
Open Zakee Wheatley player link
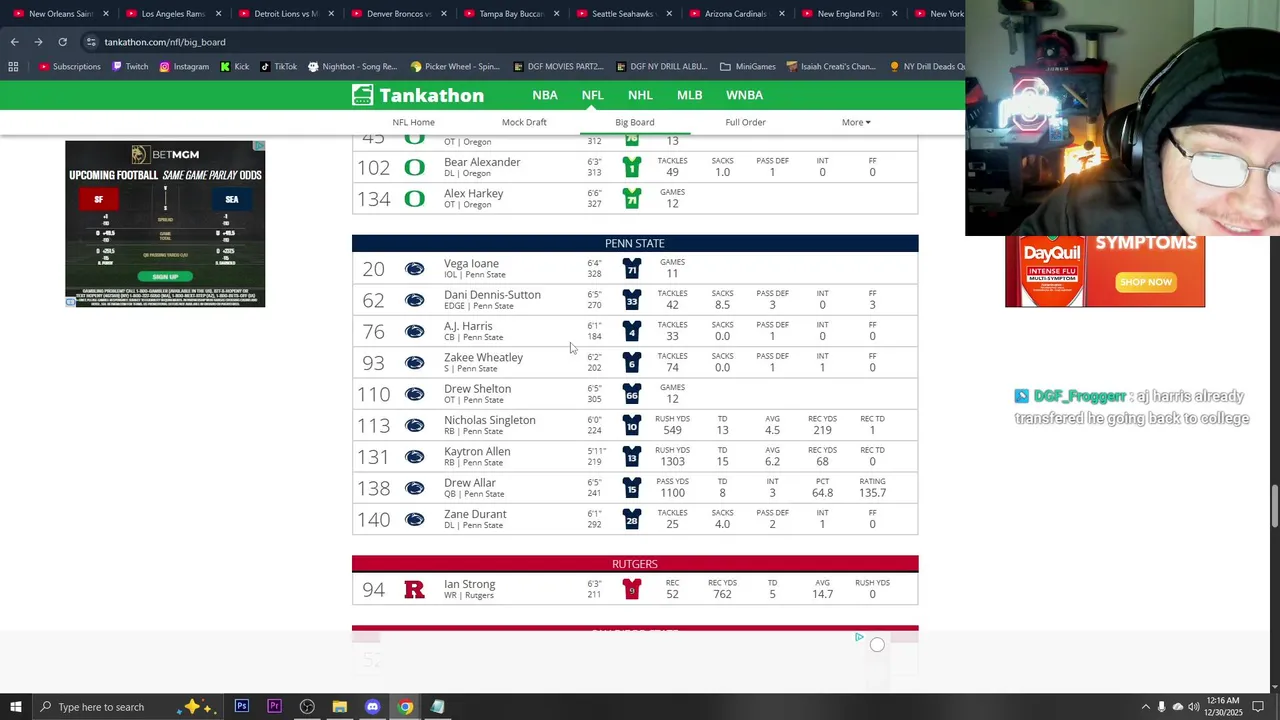pos(483,357)
